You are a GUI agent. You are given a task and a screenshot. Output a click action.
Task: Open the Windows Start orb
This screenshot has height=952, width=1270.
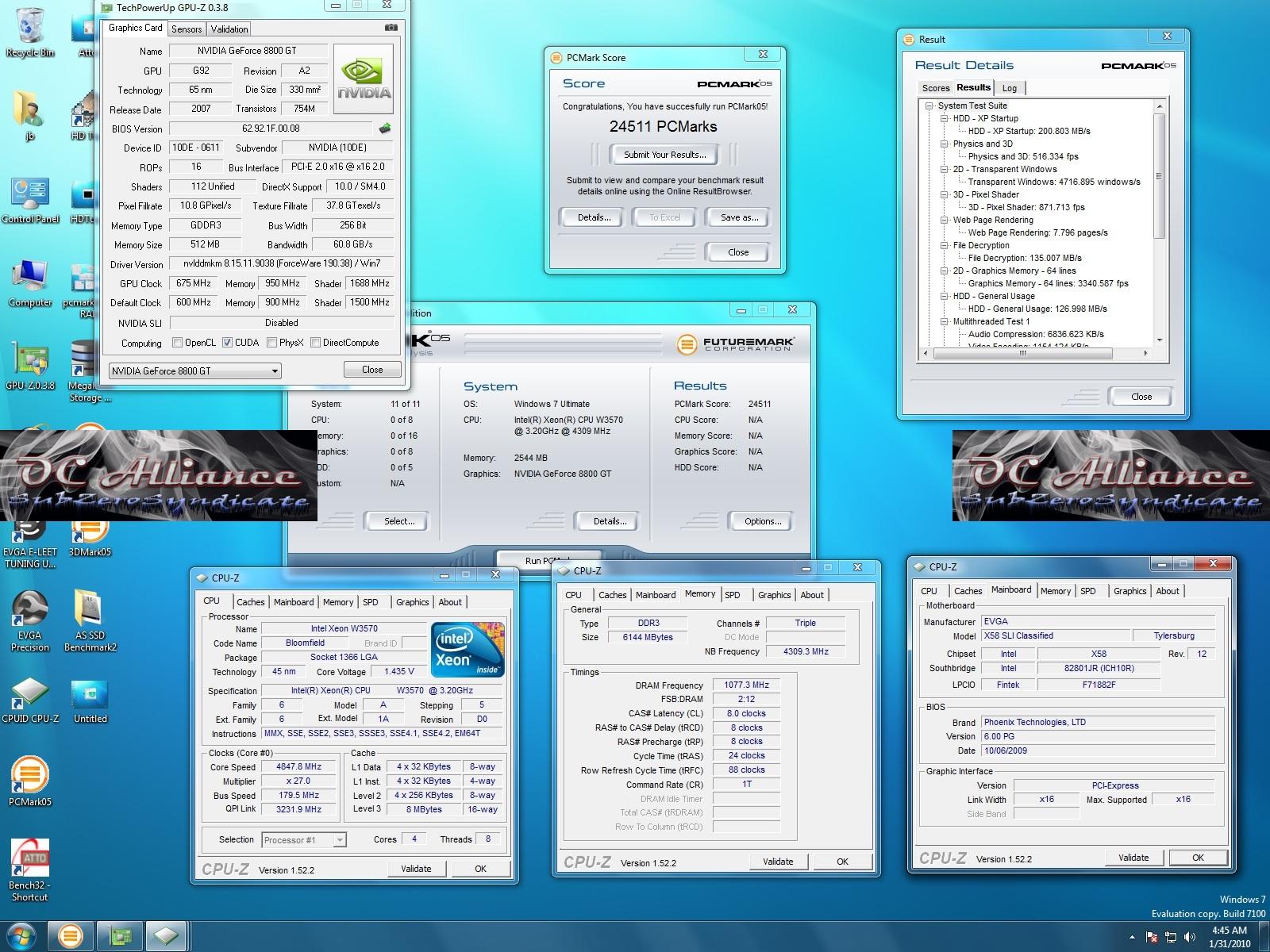point(22,937)
